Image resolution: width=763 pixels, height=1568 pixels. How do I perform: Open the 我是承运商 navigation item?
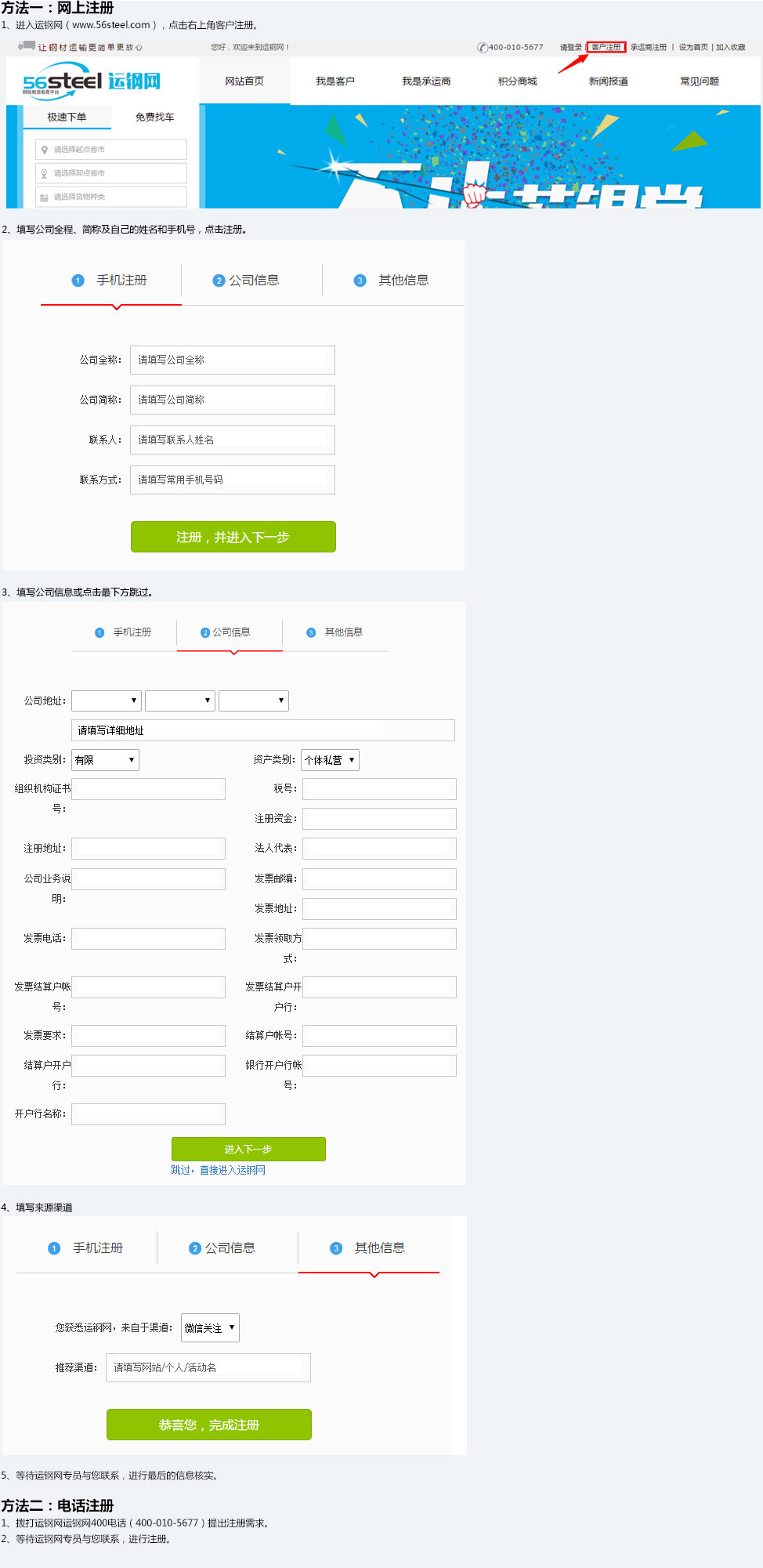pyautogui.click(x=426, y=81)
